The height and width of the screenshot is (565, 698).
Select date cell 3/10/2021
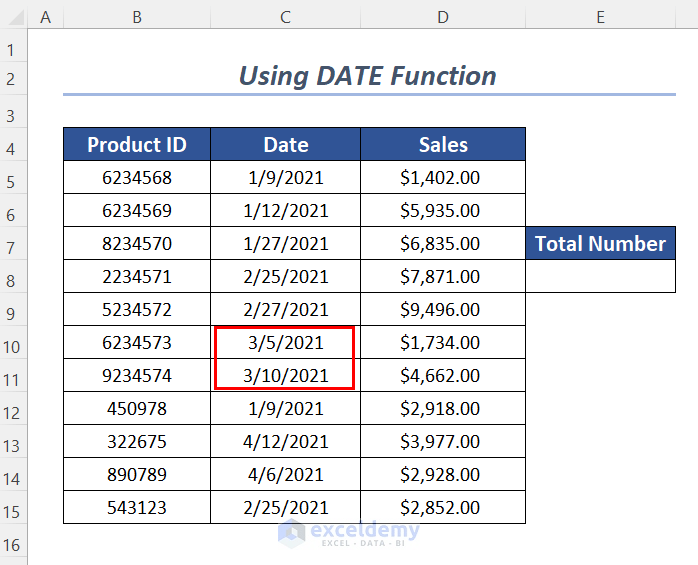285,375
